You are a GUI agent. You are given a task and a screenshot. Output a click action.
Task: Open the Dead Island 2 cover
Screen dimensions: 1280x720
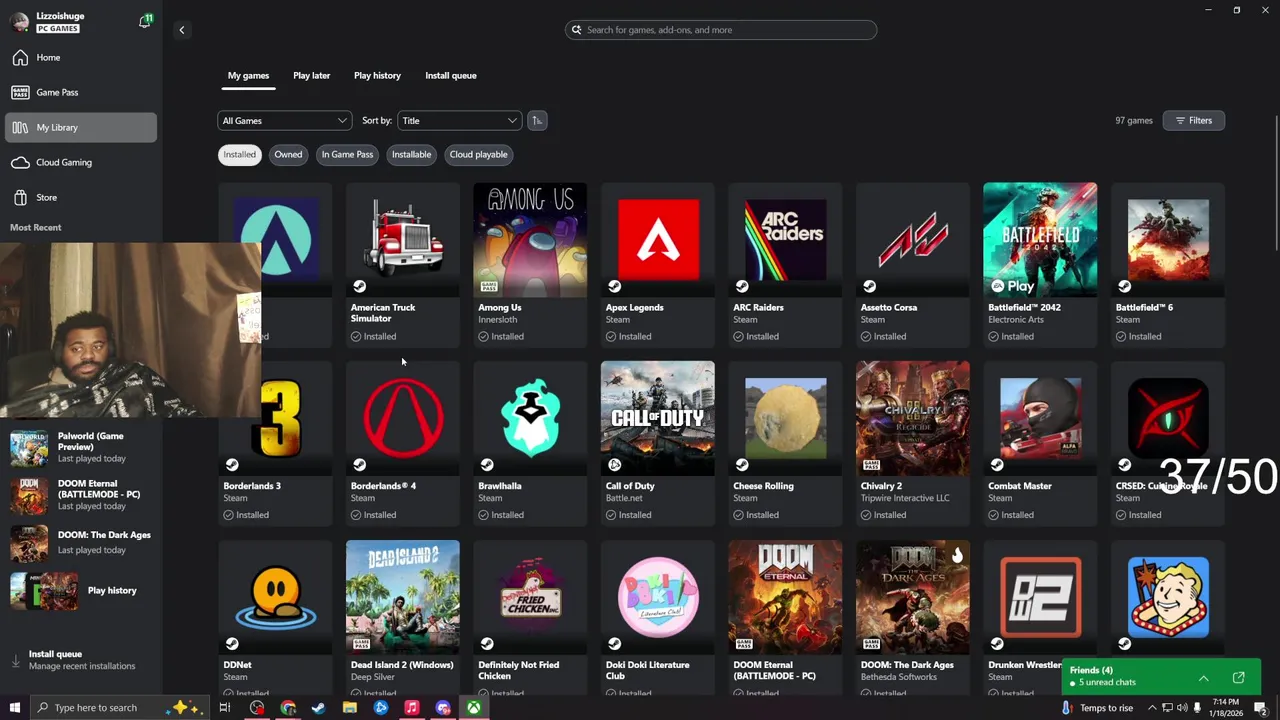pyautogui.click(x=403, y=597)
